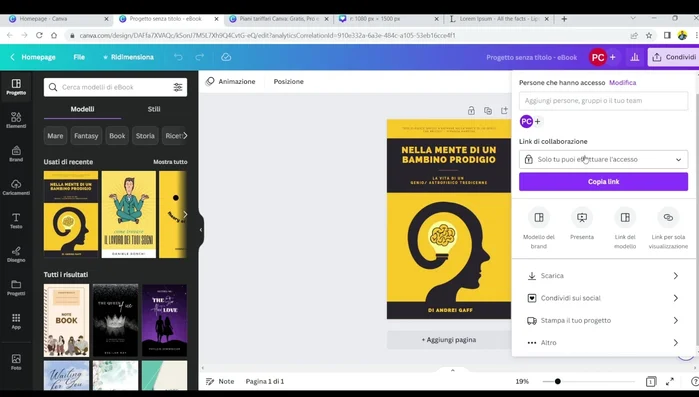Open search filters icon in search box

click(178, 87)
